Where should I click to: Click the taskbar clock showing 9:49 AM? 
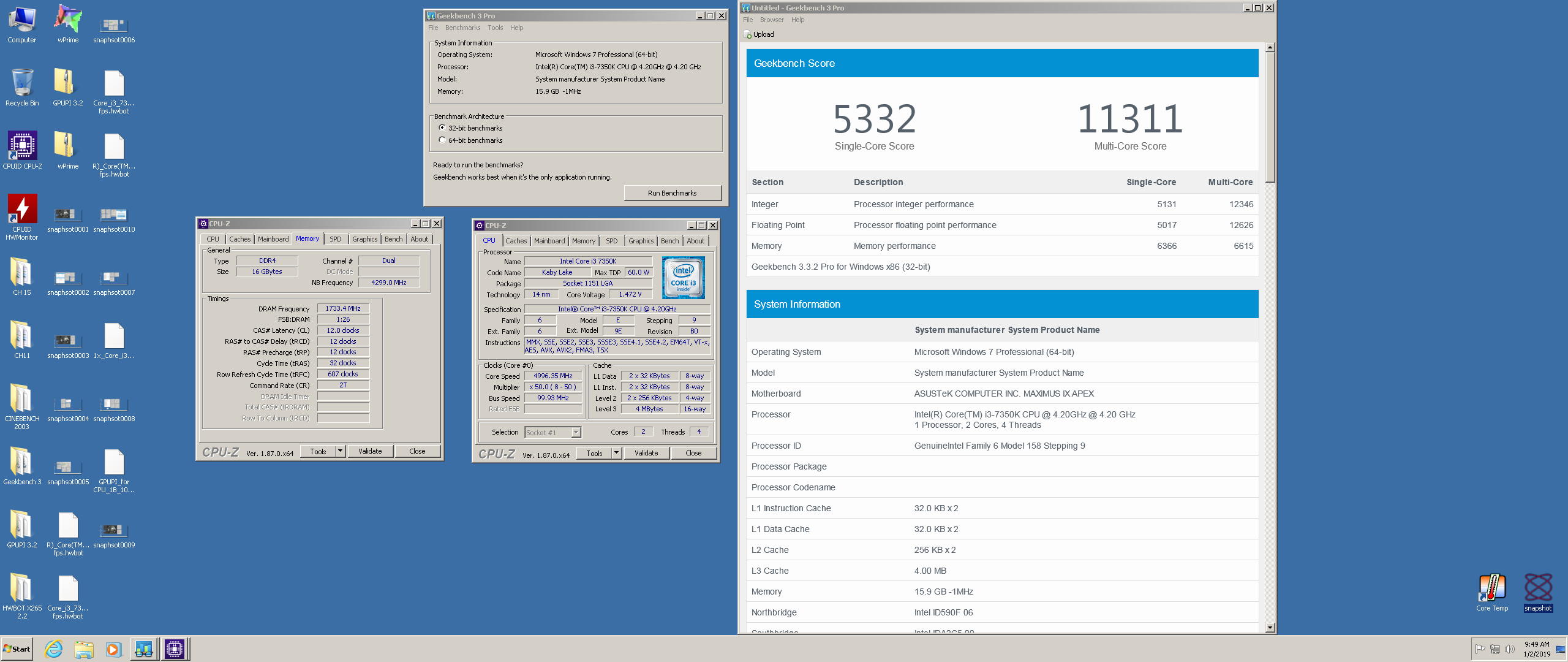[x=1537, y=649]
